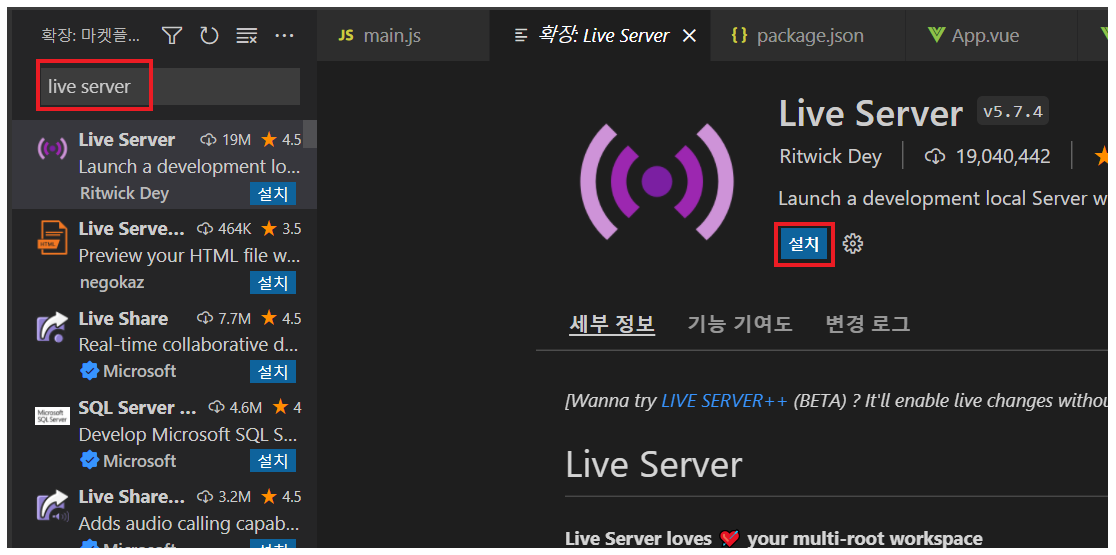
Task: Switch to the 변경 로그 tab
Action: (x=867, y=324)
